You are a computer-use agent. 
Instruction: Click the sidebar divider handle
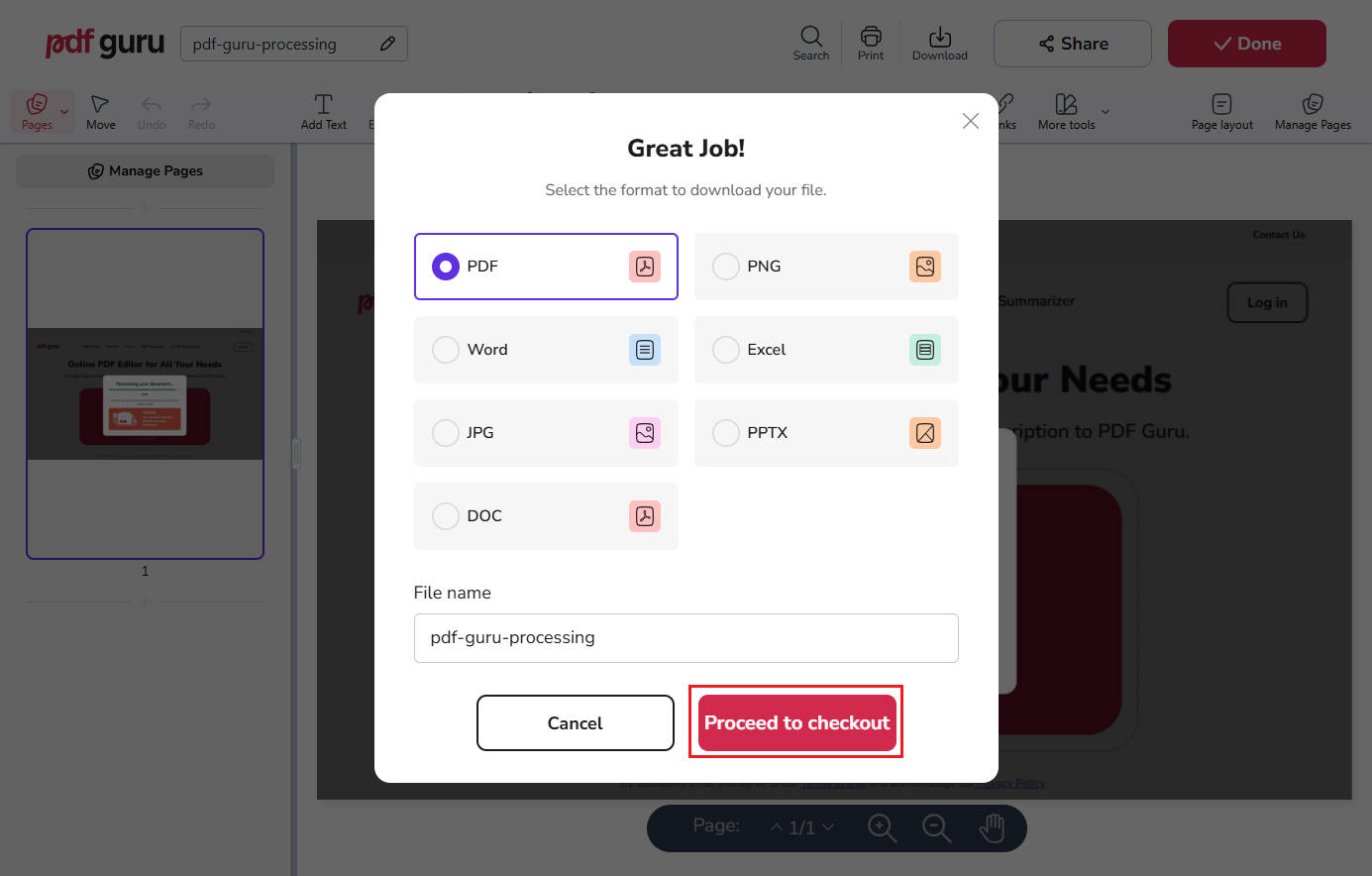[295, 454]
